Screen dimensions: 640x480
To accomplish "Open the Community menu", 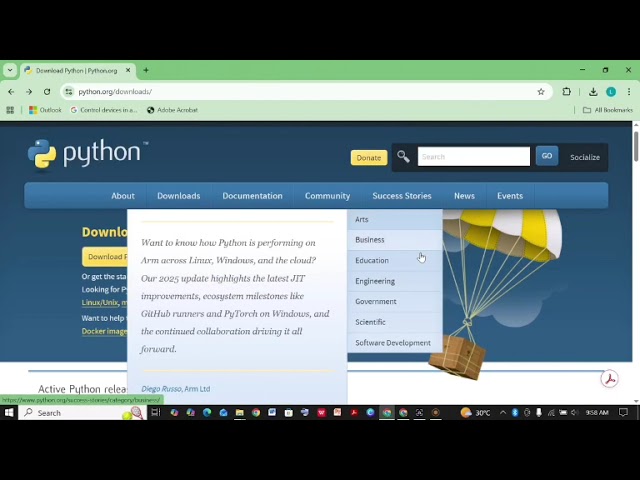I will (x=327, y=196).
